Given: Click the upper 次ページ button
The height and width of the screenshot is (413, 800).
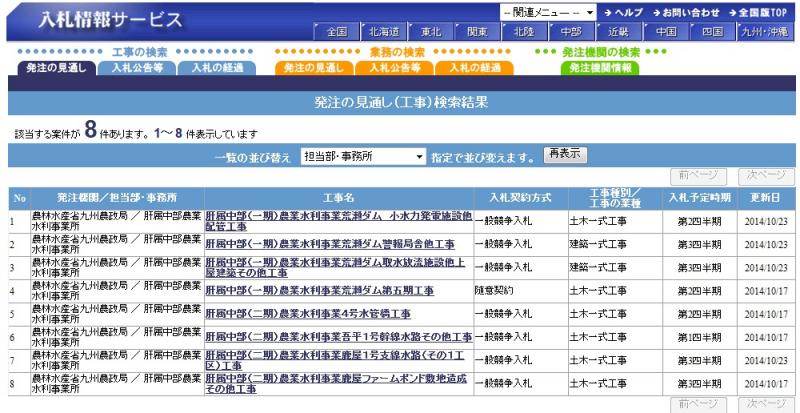Looking at the screenshot, I should tap(766, 176).
